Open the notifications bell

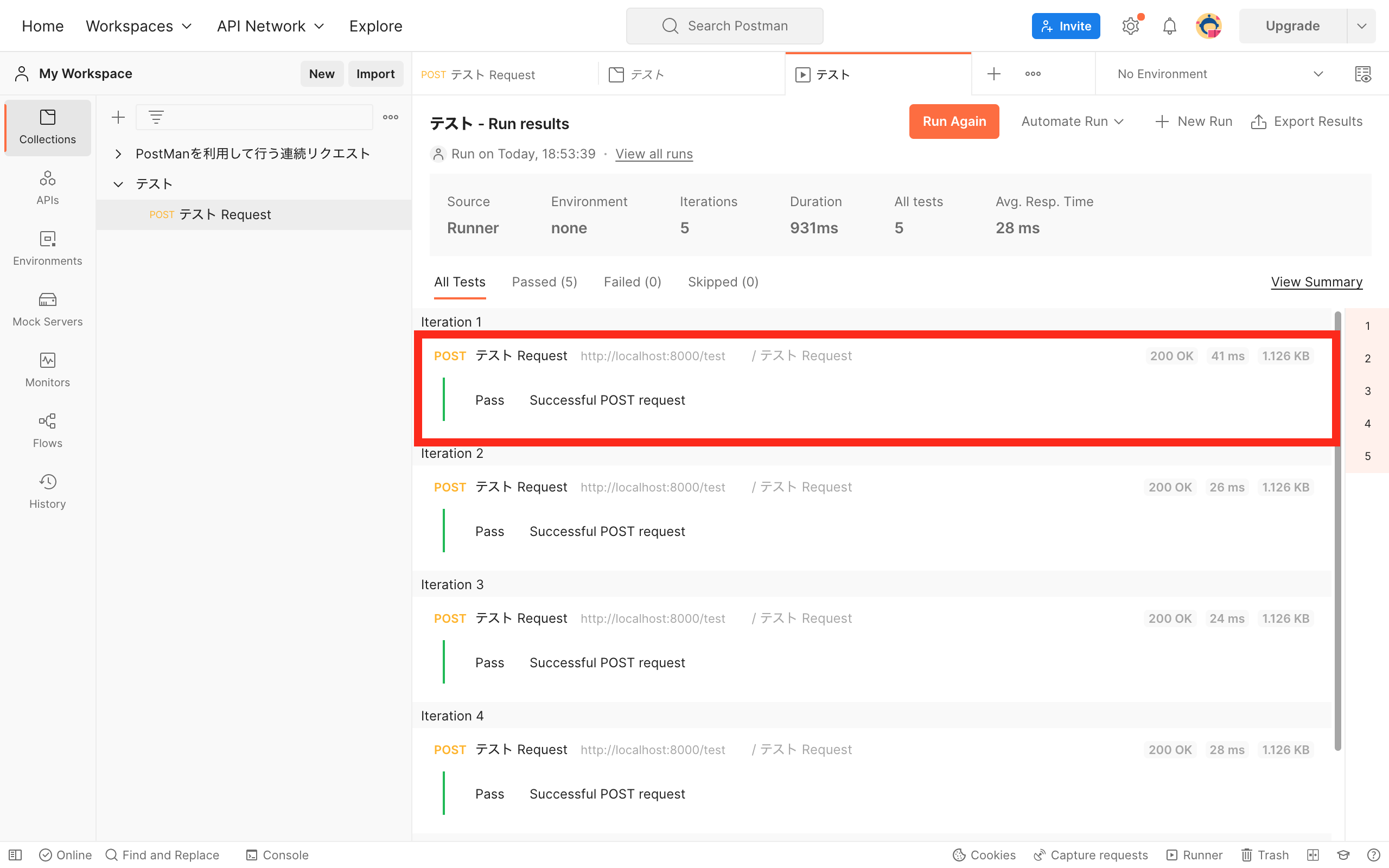[1169, 25]
